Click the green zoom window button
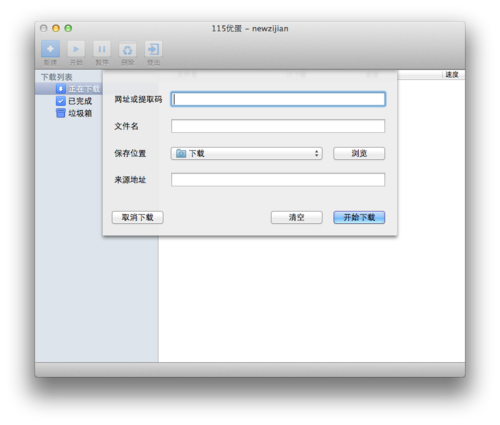Image resolution: width=500 pixels, height=425 pixels. [68, 28]
